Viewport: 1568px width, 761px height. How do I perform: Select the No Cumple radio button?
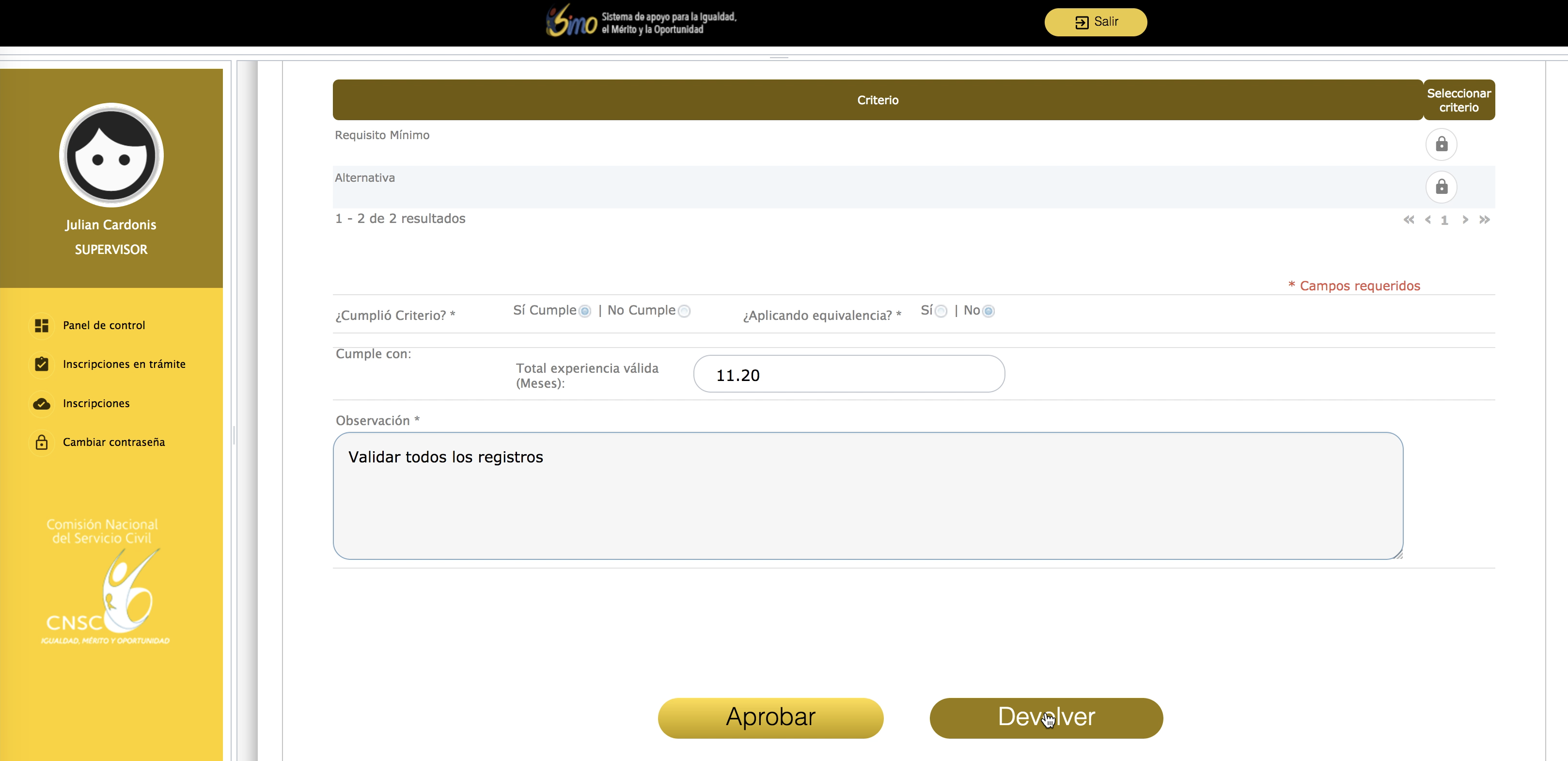click(684, 312)
